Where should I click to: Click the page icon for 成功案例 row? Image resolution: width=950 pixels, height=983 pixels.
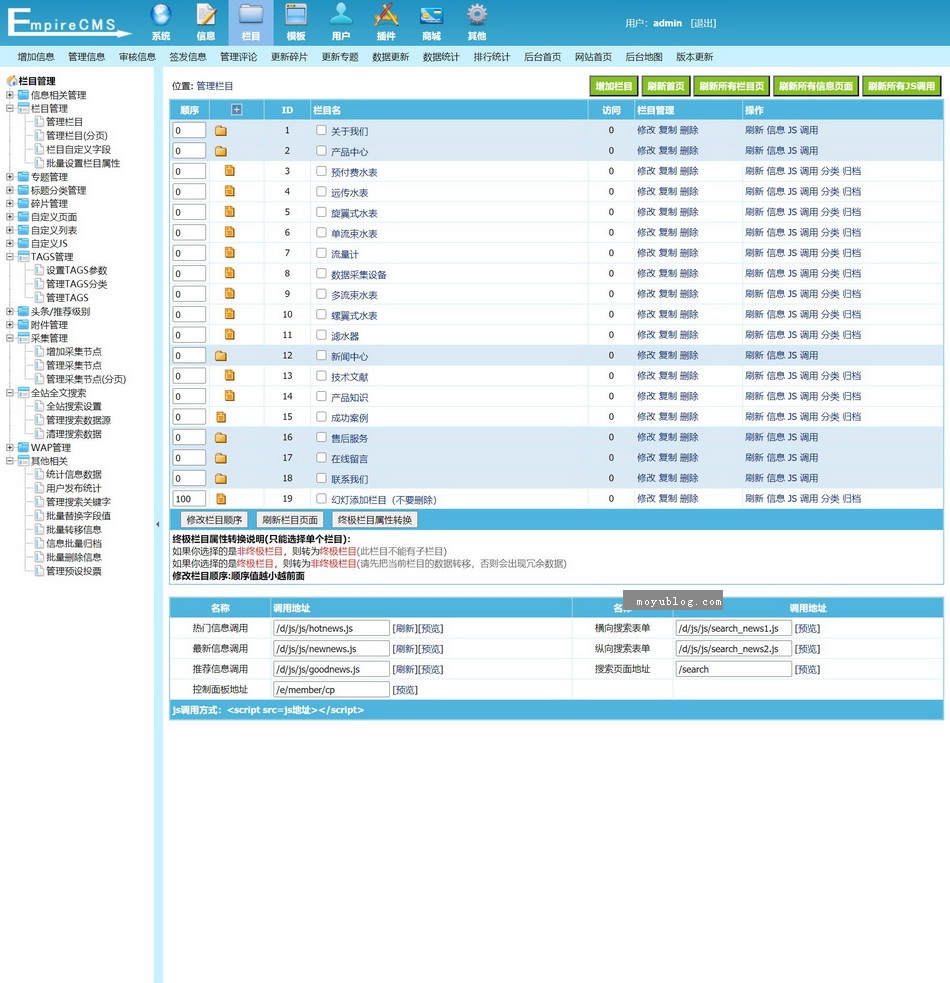tap(221, 417)
